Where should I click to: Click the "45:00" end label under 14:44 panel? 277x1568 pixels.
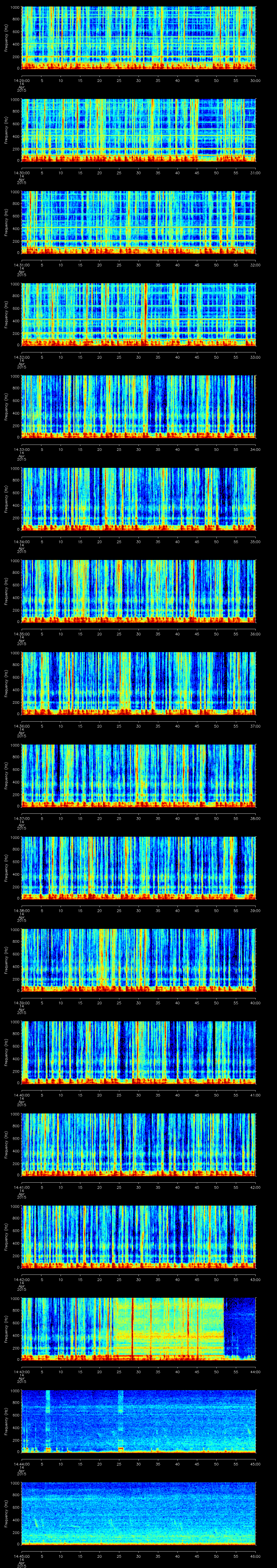click(256, 1464)
